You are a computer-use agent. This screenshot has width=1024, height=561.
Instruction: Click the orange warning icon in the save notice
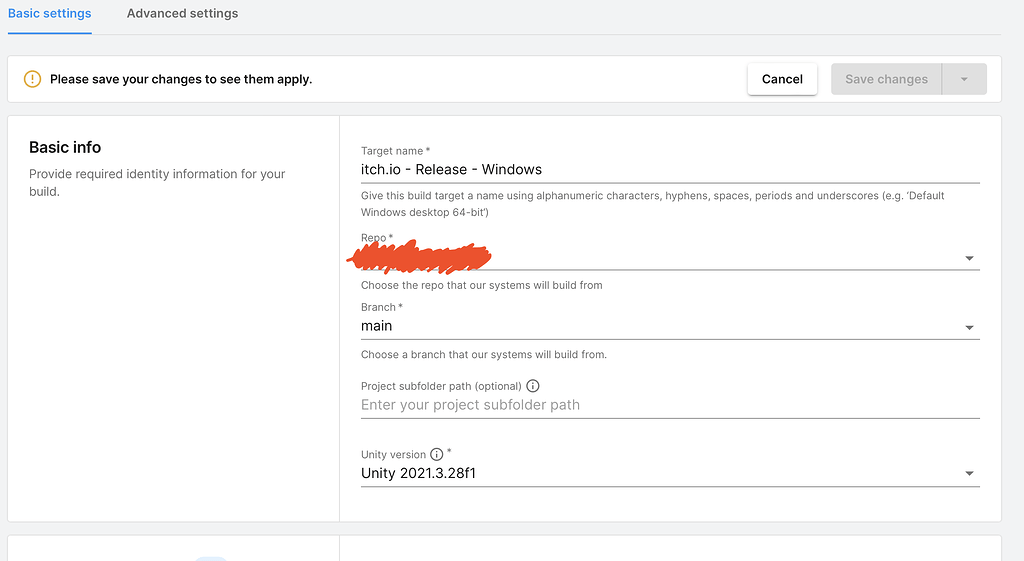33,79
